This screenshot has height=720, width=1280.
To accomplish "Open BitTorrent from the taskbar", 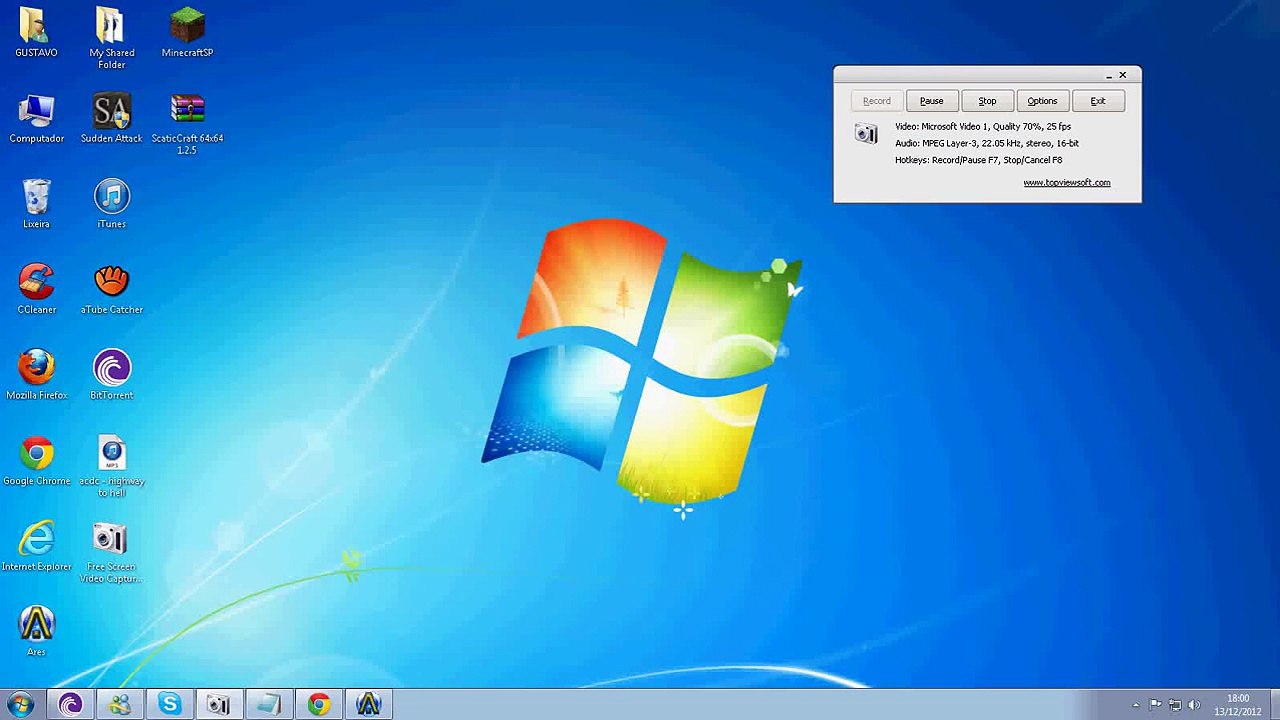I will (x=70, y=705).
